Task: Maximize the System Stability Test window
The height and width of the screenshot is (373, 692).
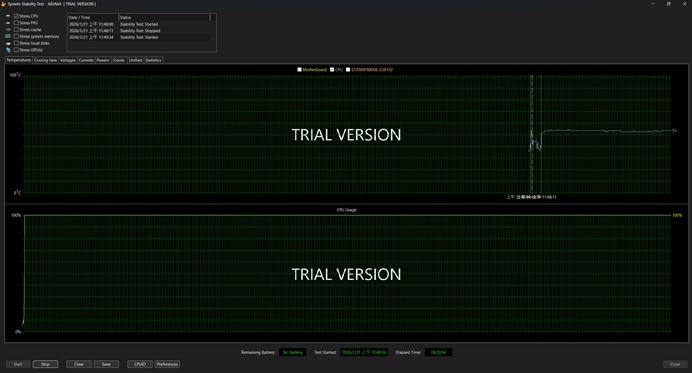Action: (x=668, y=4)
